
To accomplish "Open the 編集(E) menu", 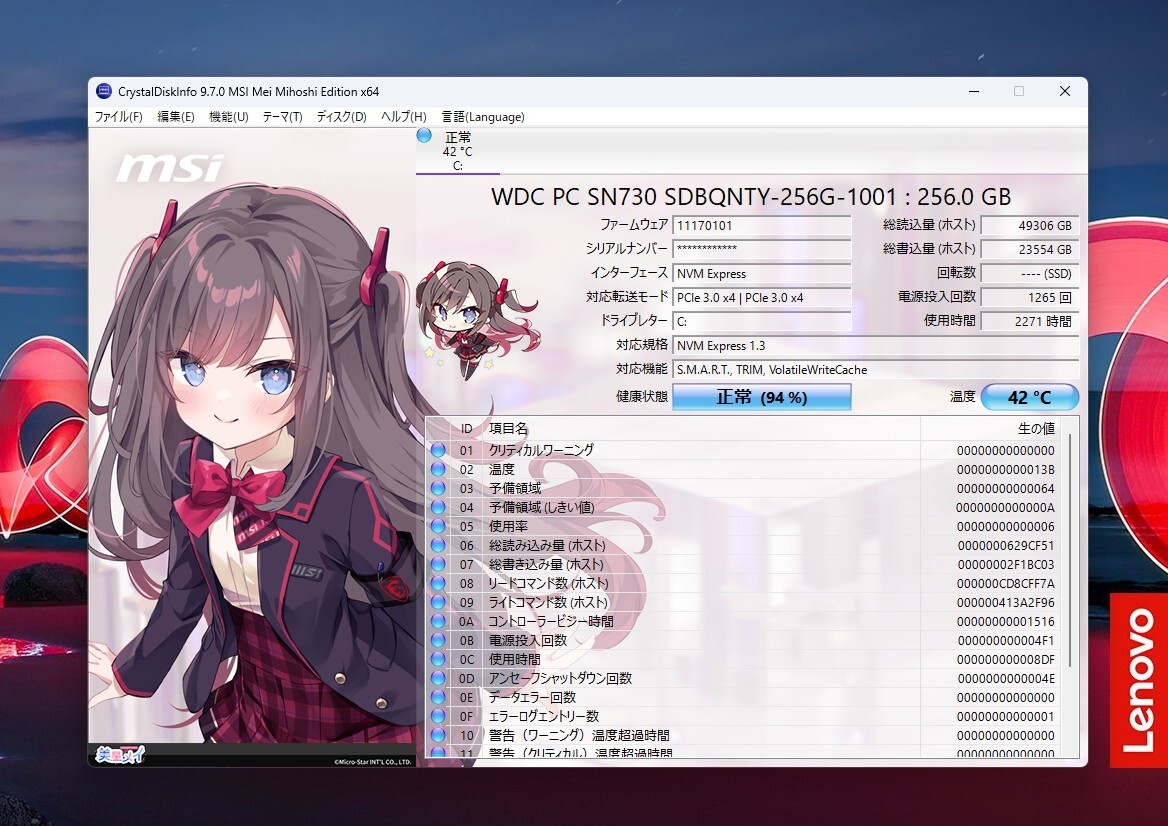I will point(176,116).
